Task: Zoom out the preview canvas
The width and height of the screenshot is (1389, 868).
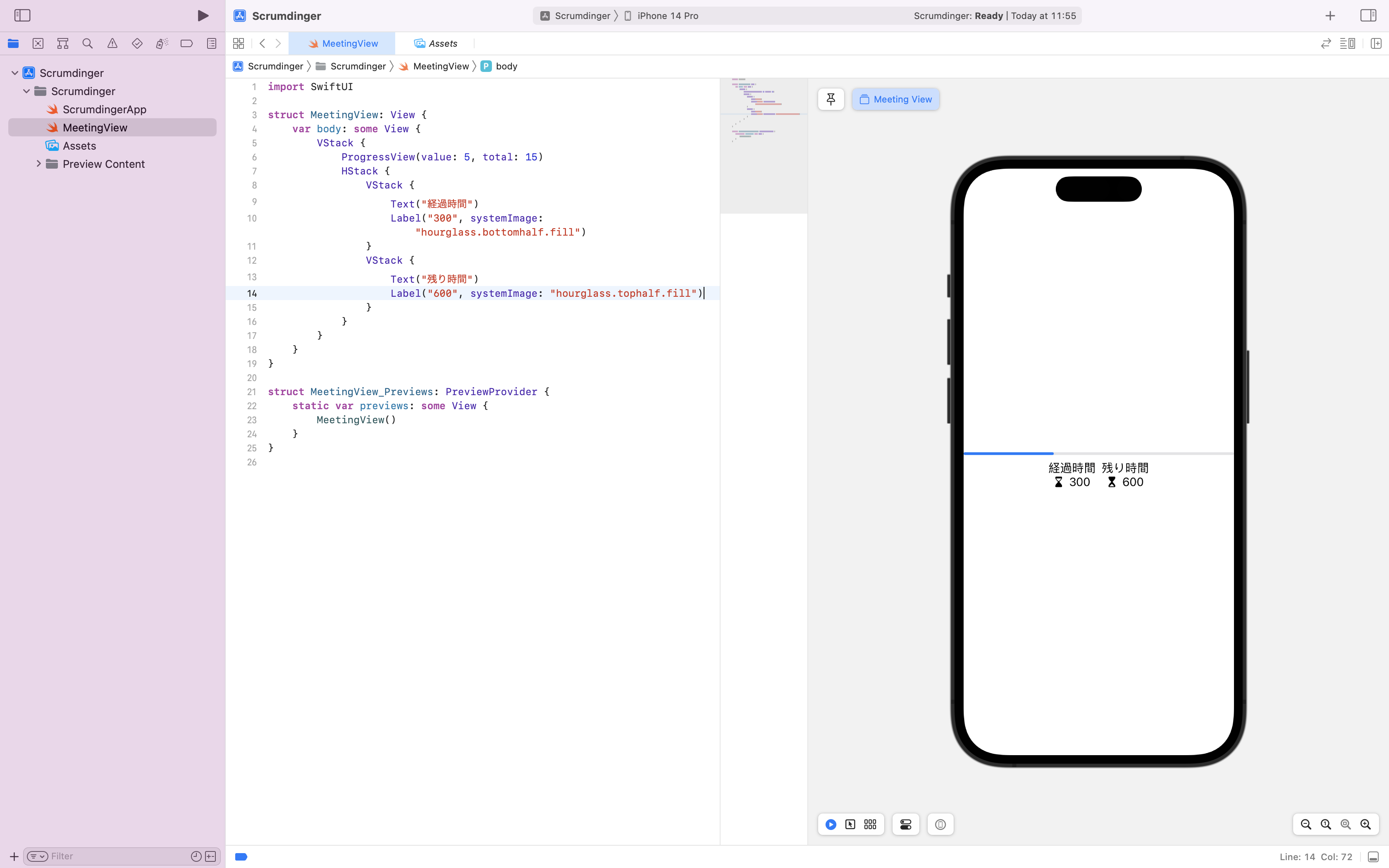Action: [x=1306, y=824]
